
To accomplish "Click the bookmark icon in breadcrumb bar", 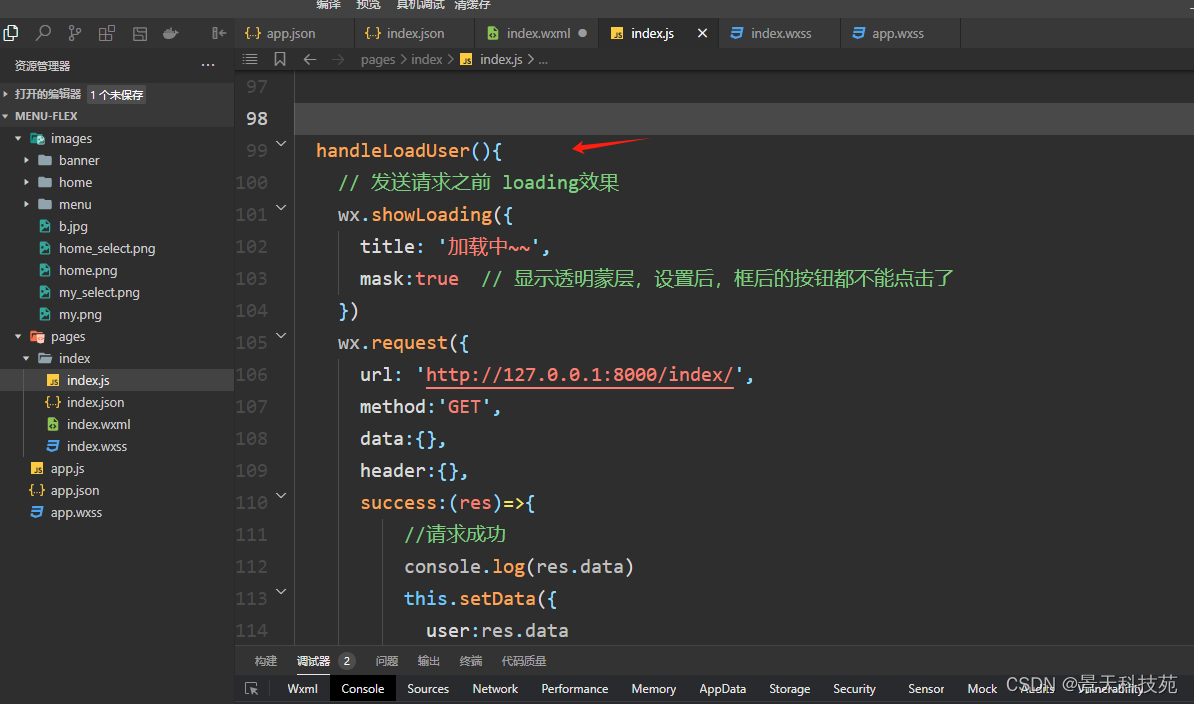I will click(x=280, y=59).
